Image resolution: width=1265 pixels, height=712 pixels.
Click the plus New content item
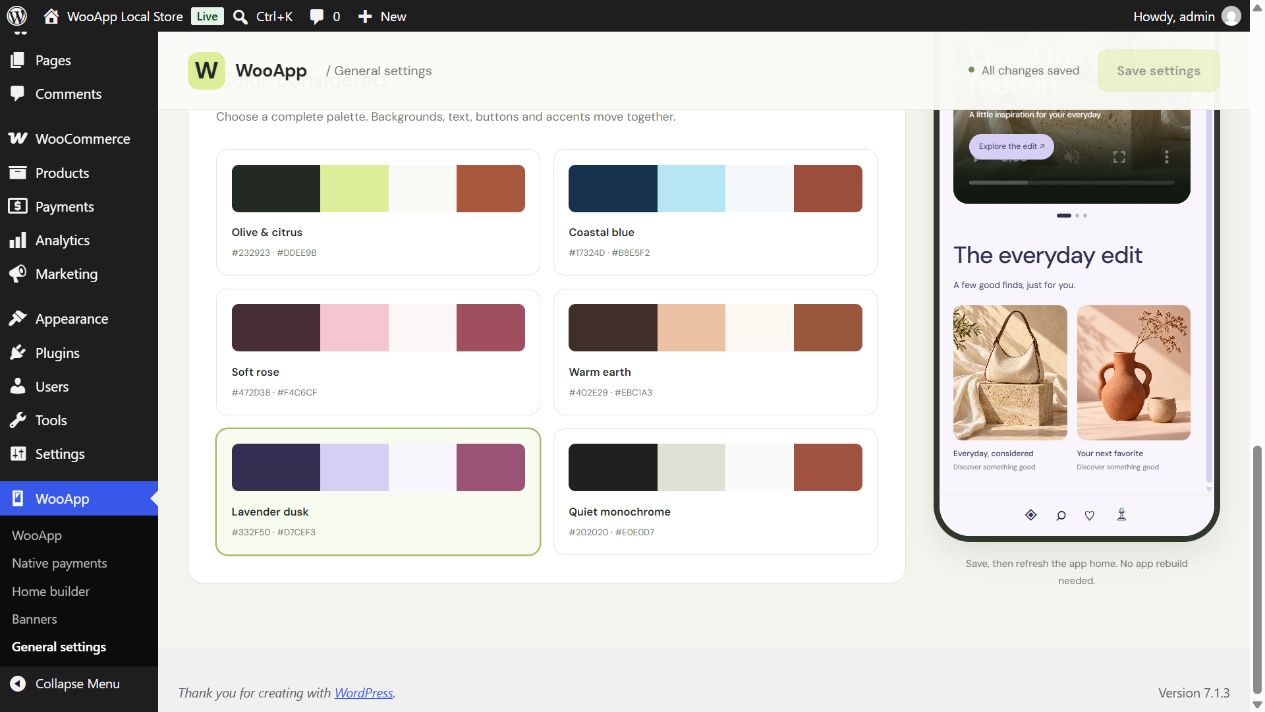pyautogui.click(x=382, y=16)
